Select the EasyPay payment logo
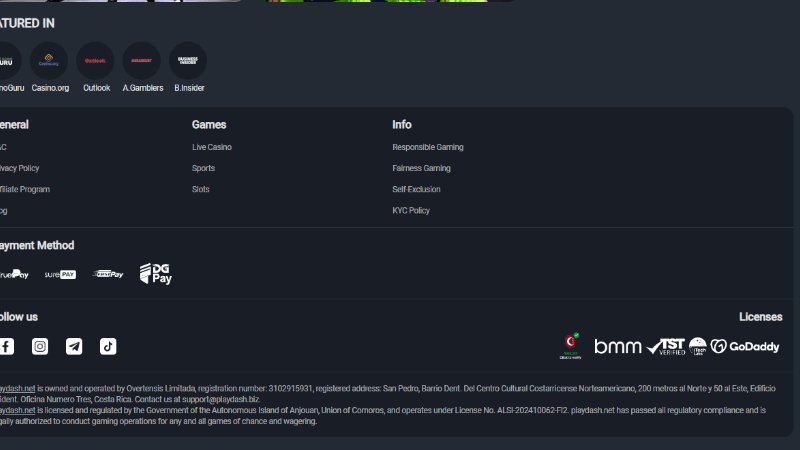The width and height of the screenshot is (800, 450). tap(108, 274)
